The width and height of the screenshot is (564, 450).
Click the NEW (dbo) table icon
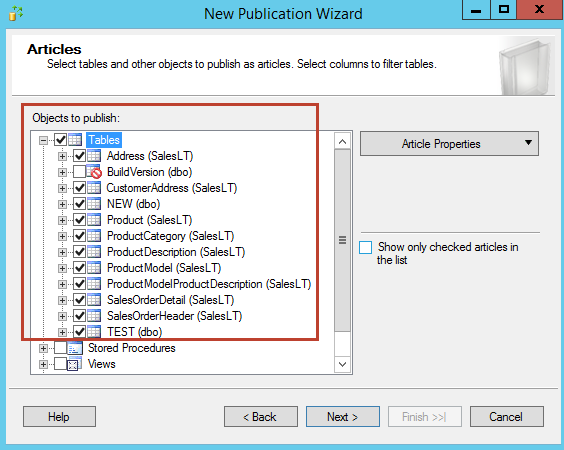[94, 204]
